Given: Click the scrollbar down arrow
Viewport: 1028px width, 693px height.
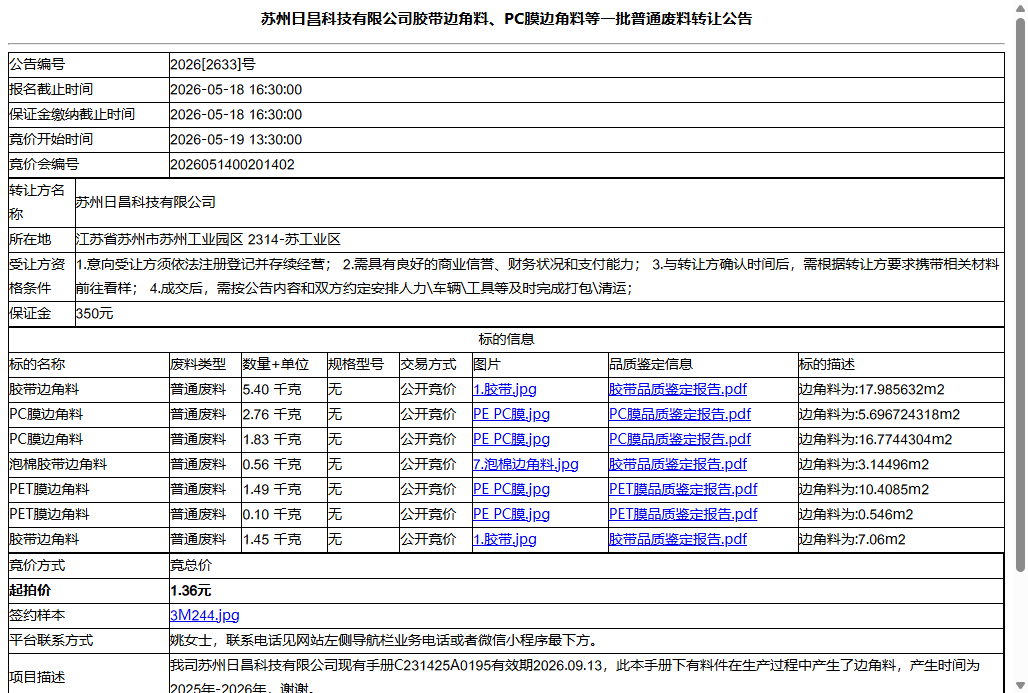Looking at the screenshot, I should (x=1020, y=685).
